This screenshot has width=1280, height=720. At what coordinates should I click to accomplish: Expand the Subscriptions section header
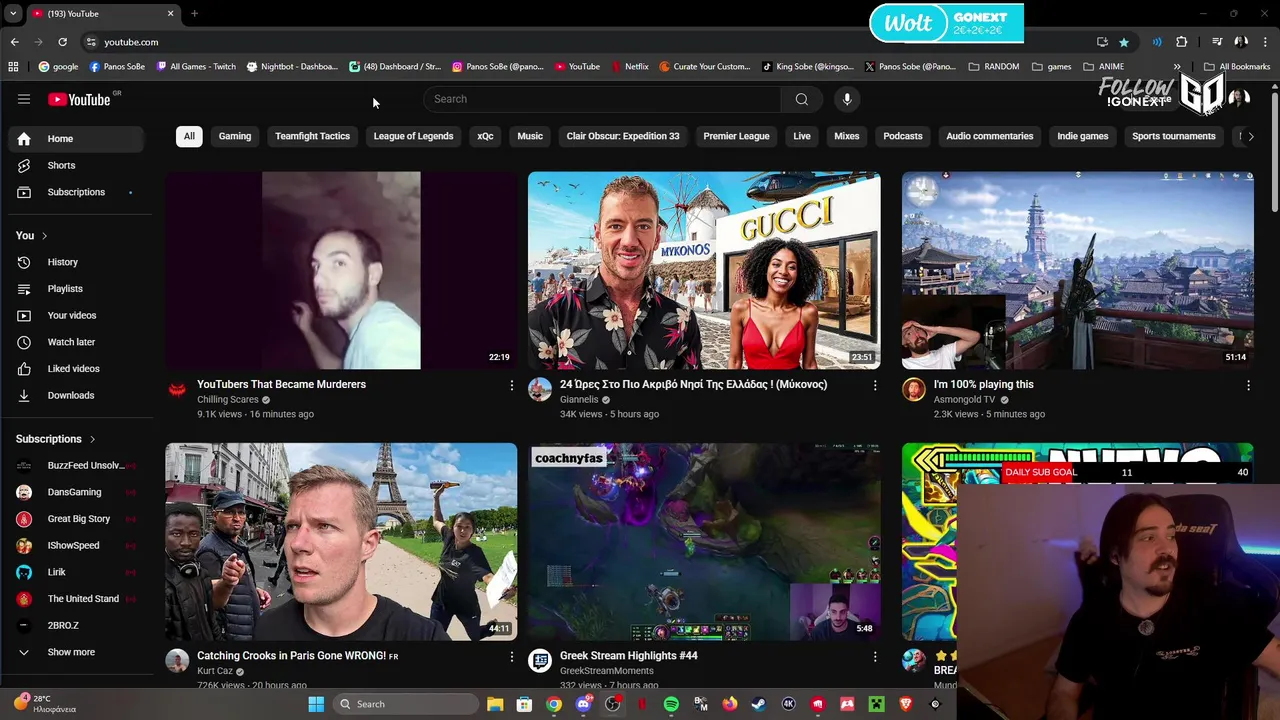(56, 439)
